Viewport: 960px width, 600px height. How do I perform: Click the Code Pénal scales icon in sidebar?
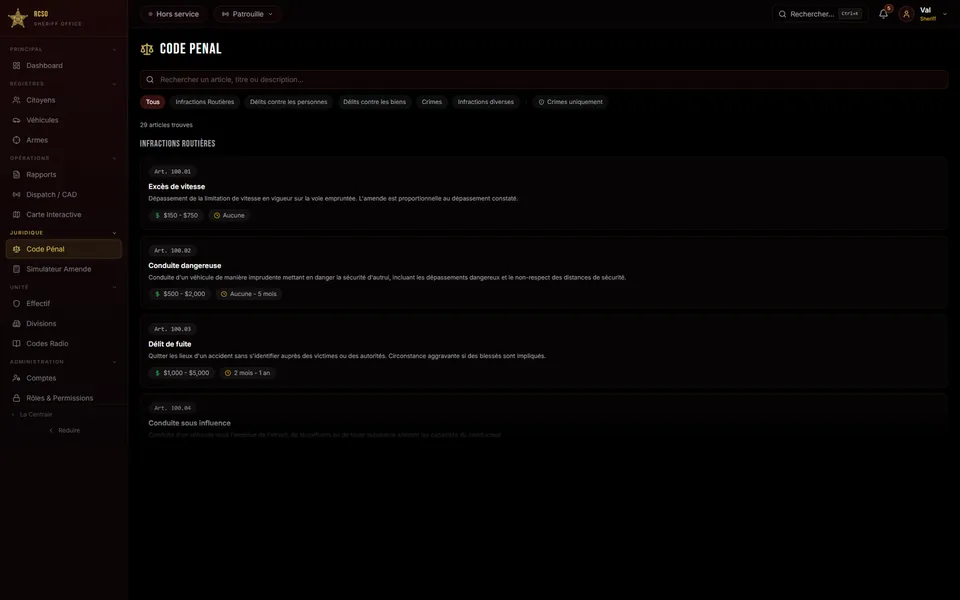(x=17, y=249)
